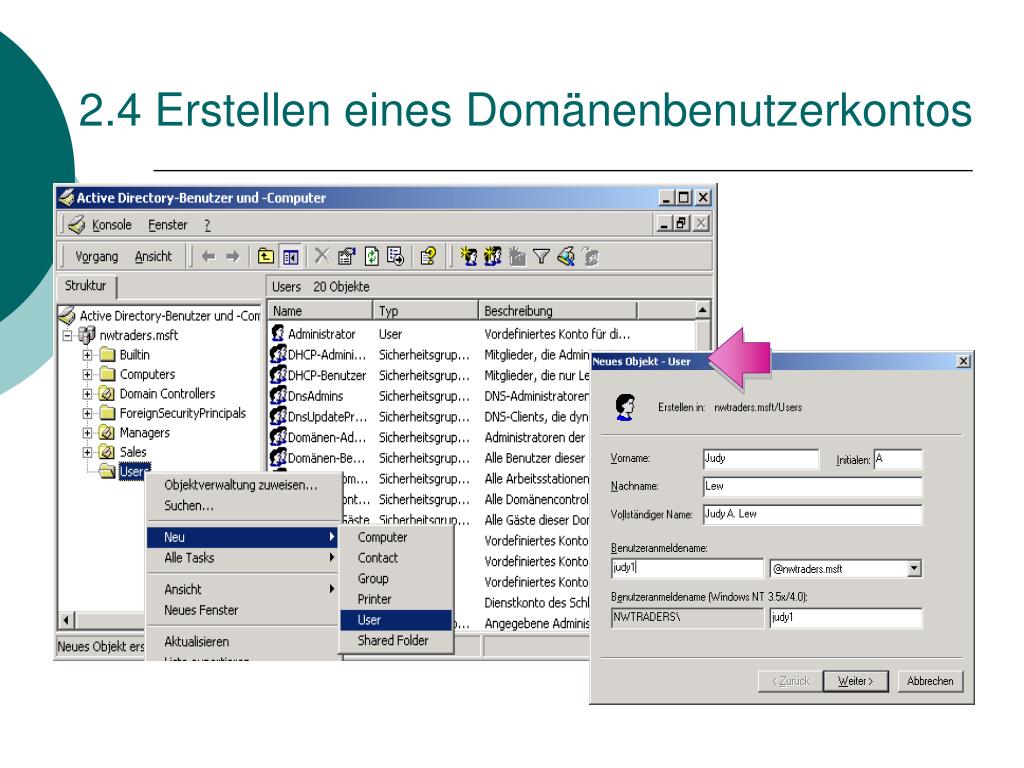Select Objektverwaltung zuweisen in context menu
This screenshot has width=1024, height=768.
(x=240, y=485)
